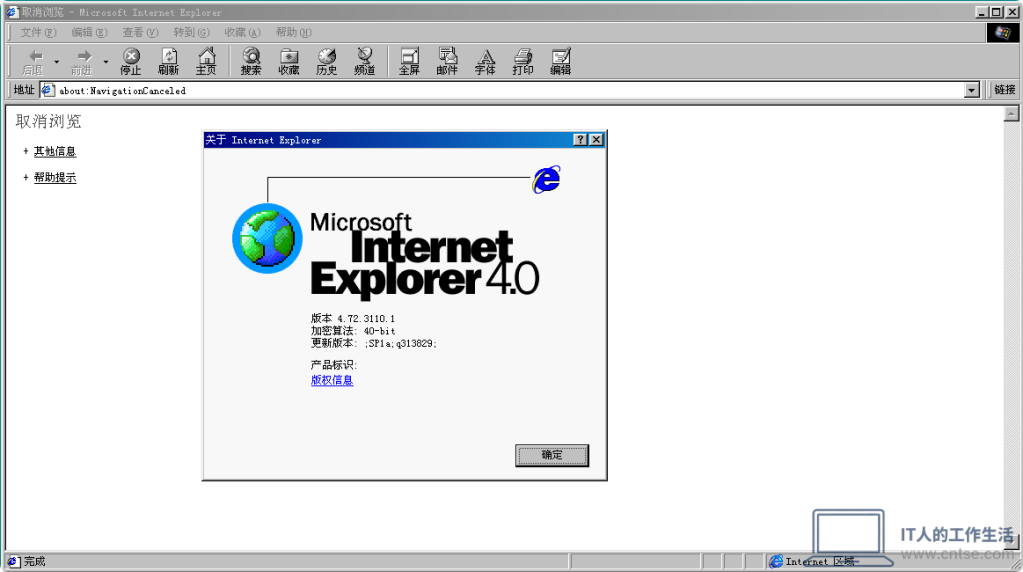Open the 版权信息 copyright link
Viewport: 1023px width, 572px height.
click(331, 380)
